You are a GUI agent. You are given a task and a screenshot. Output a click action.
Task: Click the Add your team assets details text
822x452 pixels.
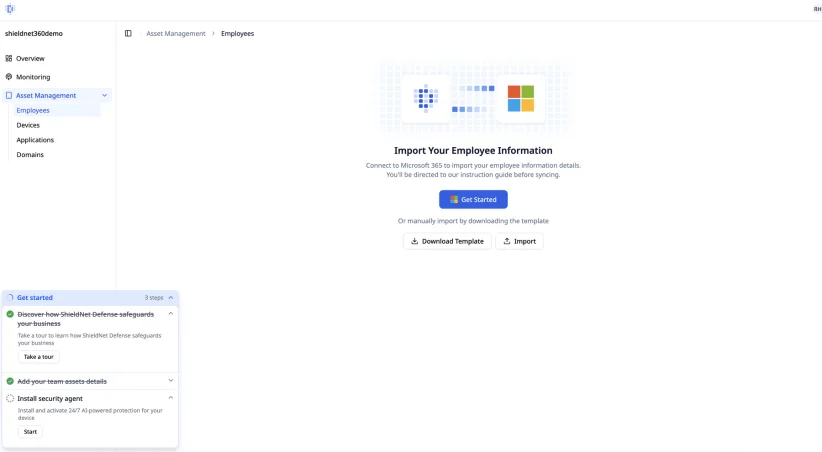pyautogui.click(x=62, y=381)
